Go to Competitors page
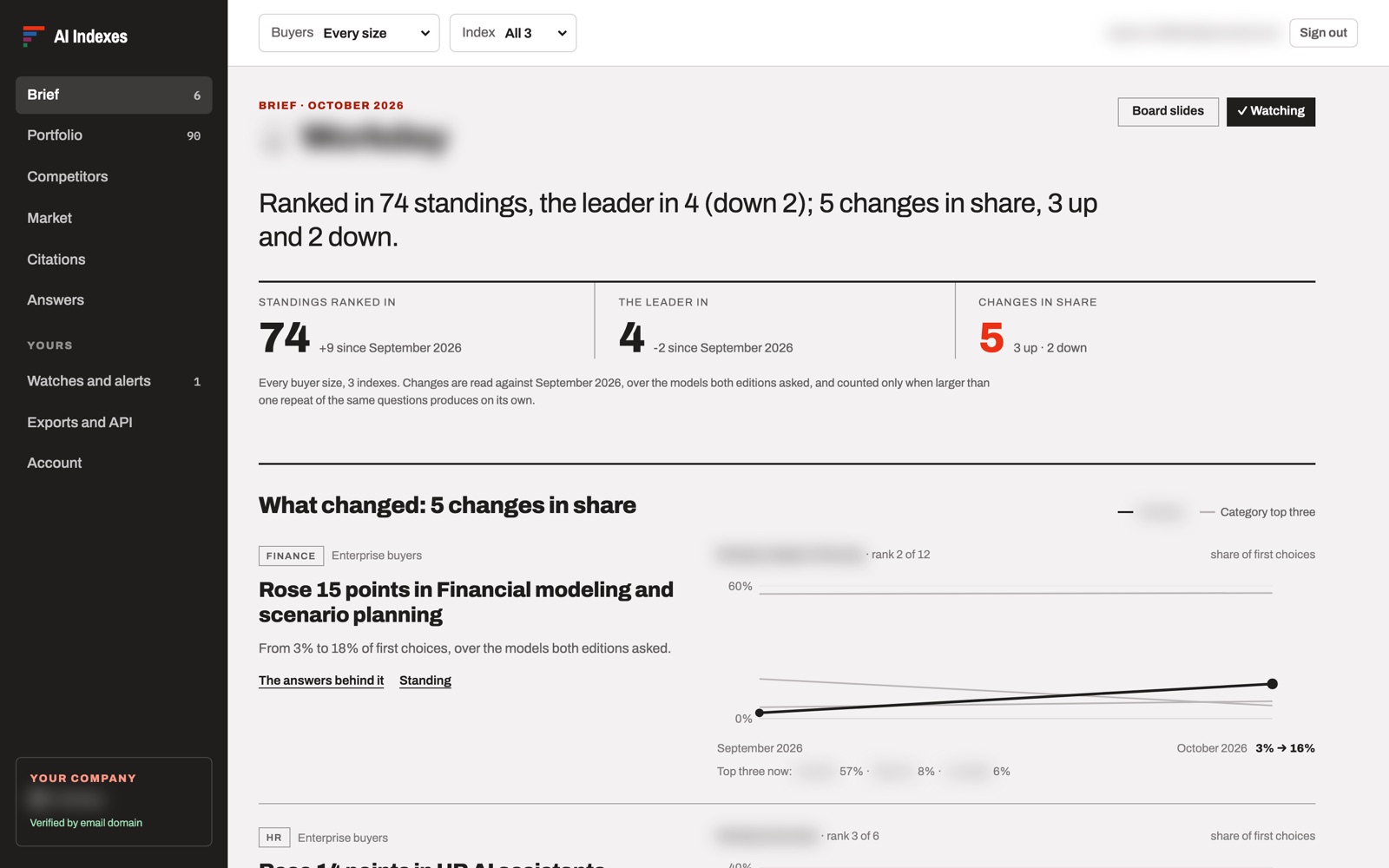 click(114, 176)
